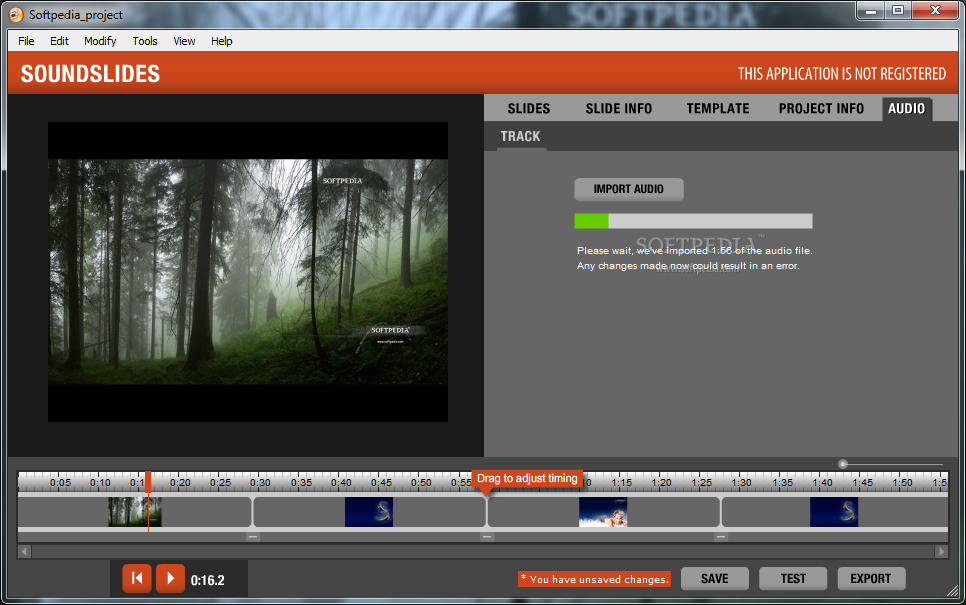Screen dimensions: 966x605
Task: Start playback with the play button
Action: click(170, 579)
